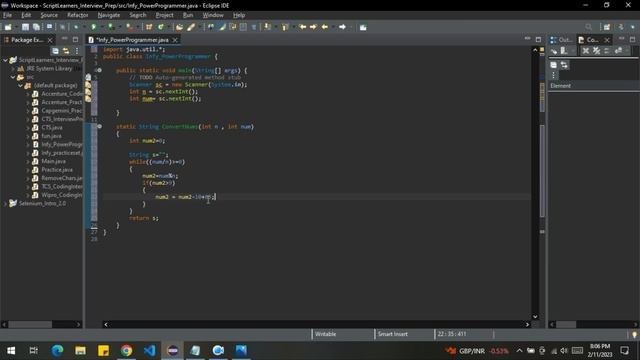
Task: Open the File menu
Action: [7, 15]
